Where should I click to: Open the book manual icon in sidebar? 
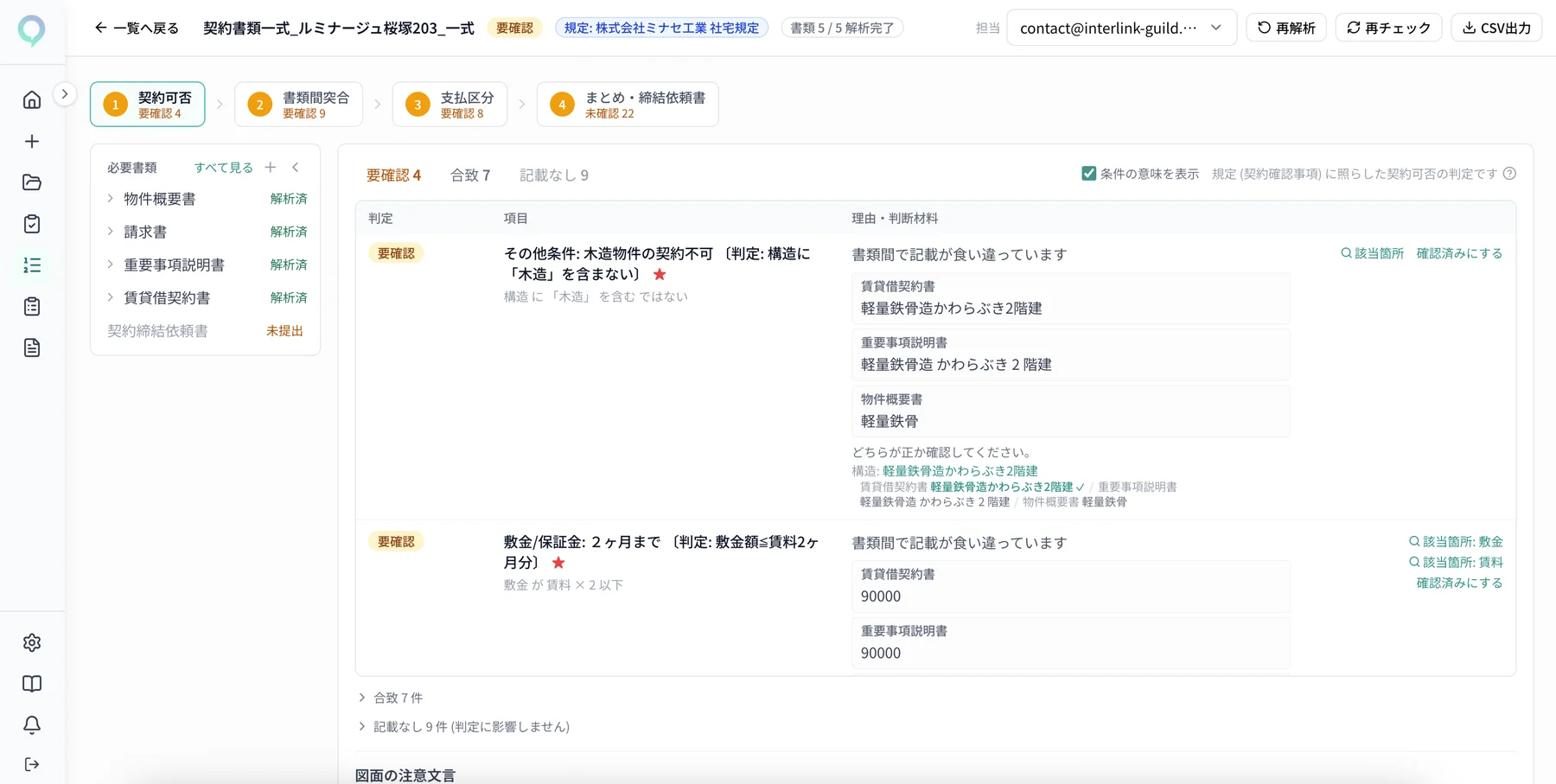tap(32, 684)
